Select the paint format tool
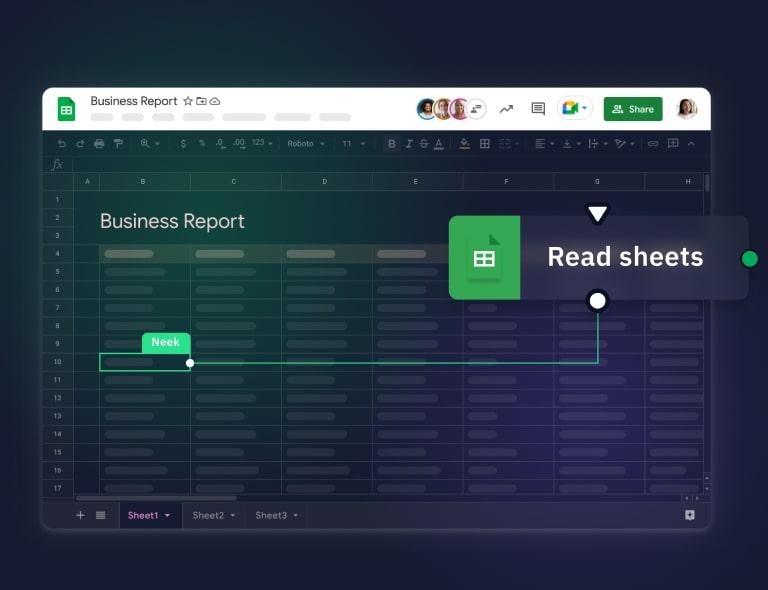768x590 pixels. click(x=118, y=144)
